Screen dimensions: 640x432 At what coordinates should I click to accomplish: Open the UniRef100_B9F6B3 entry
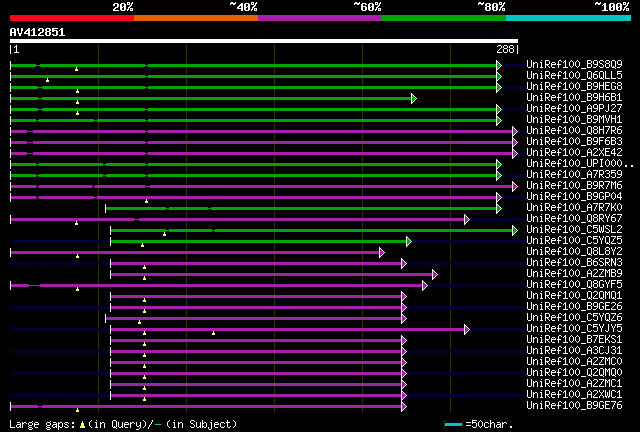(x=574, y=141)
